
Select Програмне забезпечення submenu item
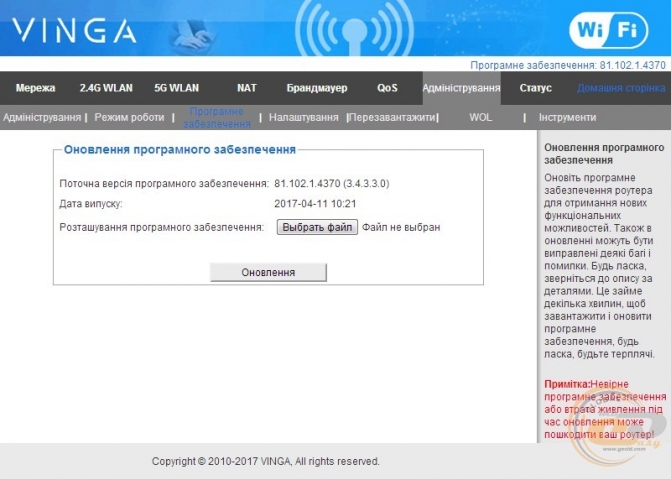pos(217,118)
